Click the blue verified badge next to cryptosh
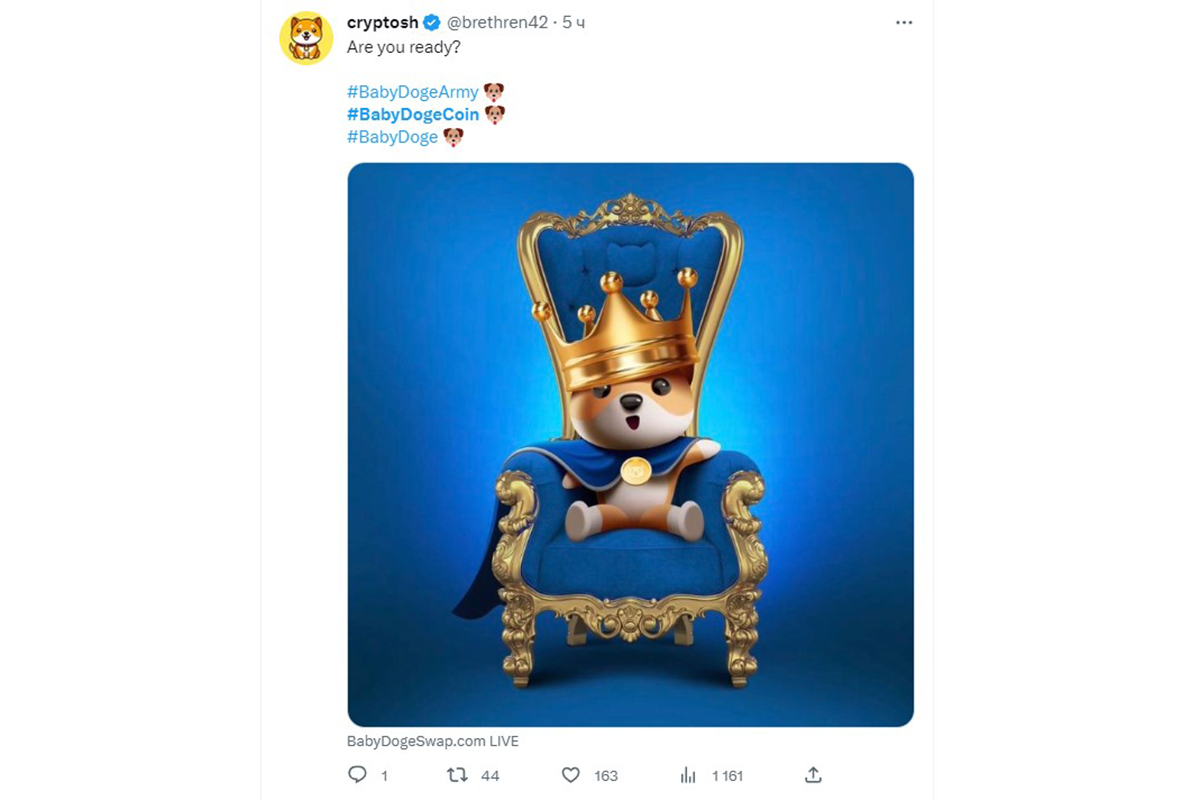The width and height of the screenshot is (1200, 800). point(431,20)
